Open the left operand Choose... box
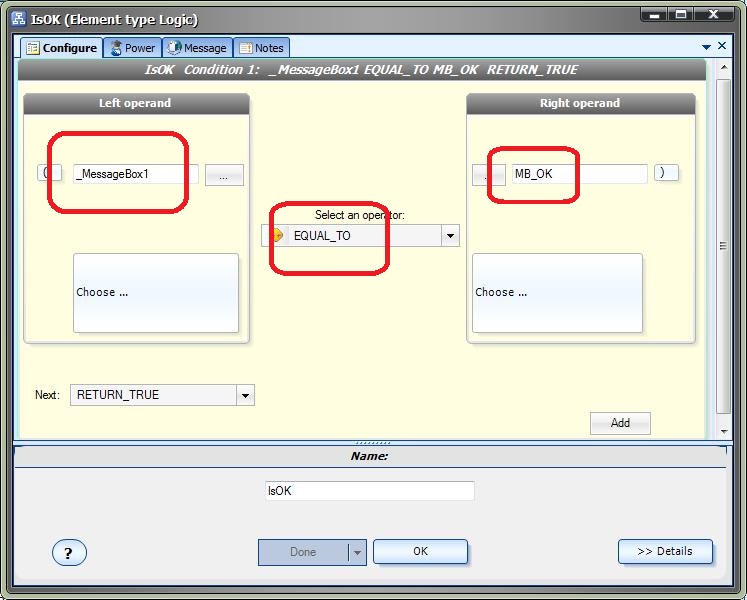Screen dimensions: 747x600 pos(156,293)
